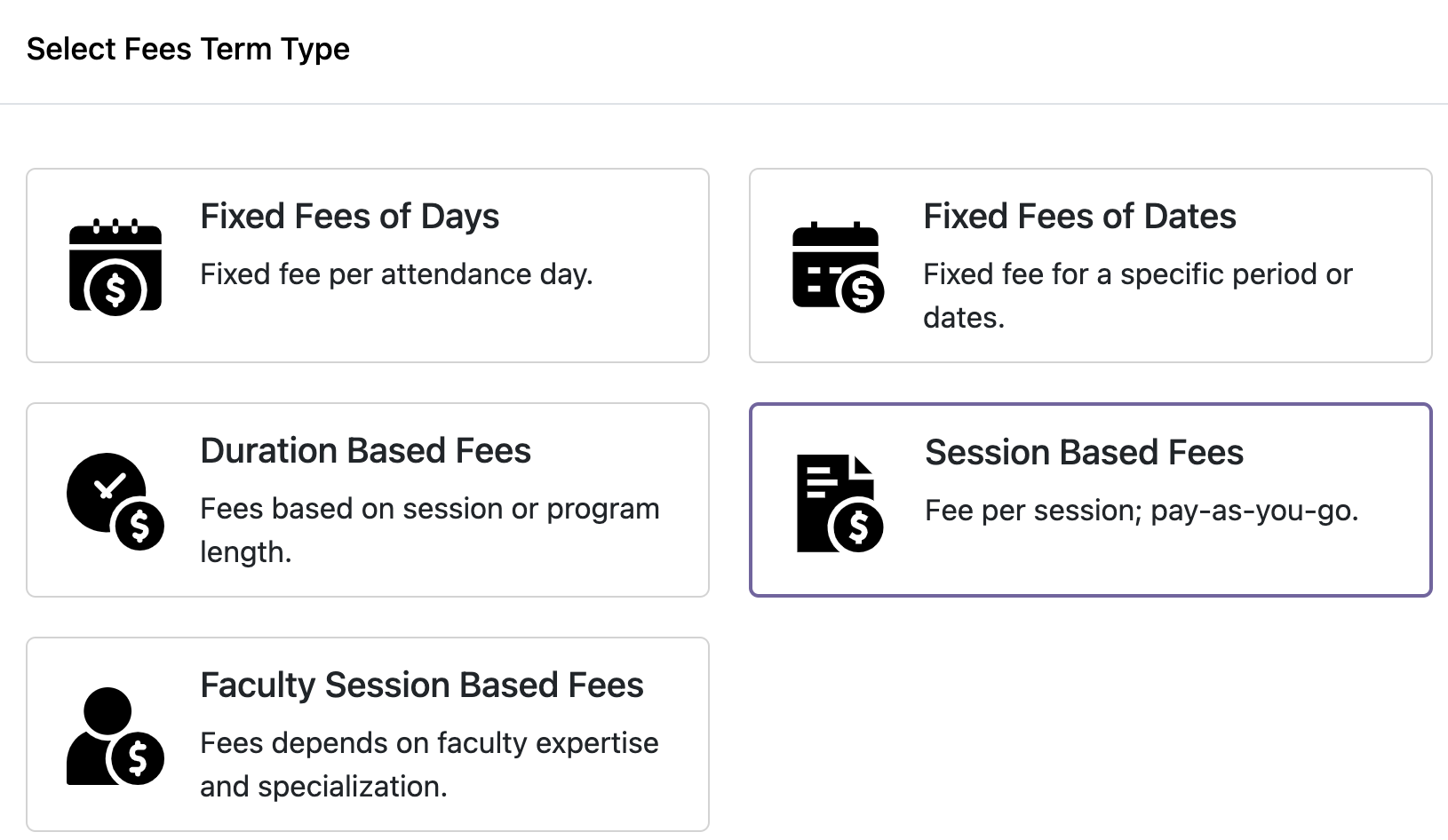Click the Fixed Fees of Days title text

click(349, 216)
